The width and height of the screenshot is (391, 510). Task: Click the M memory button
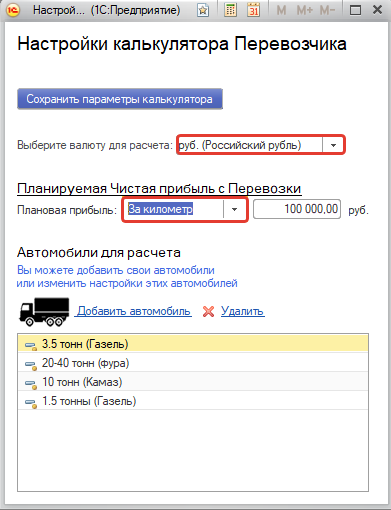pos(281,11)
